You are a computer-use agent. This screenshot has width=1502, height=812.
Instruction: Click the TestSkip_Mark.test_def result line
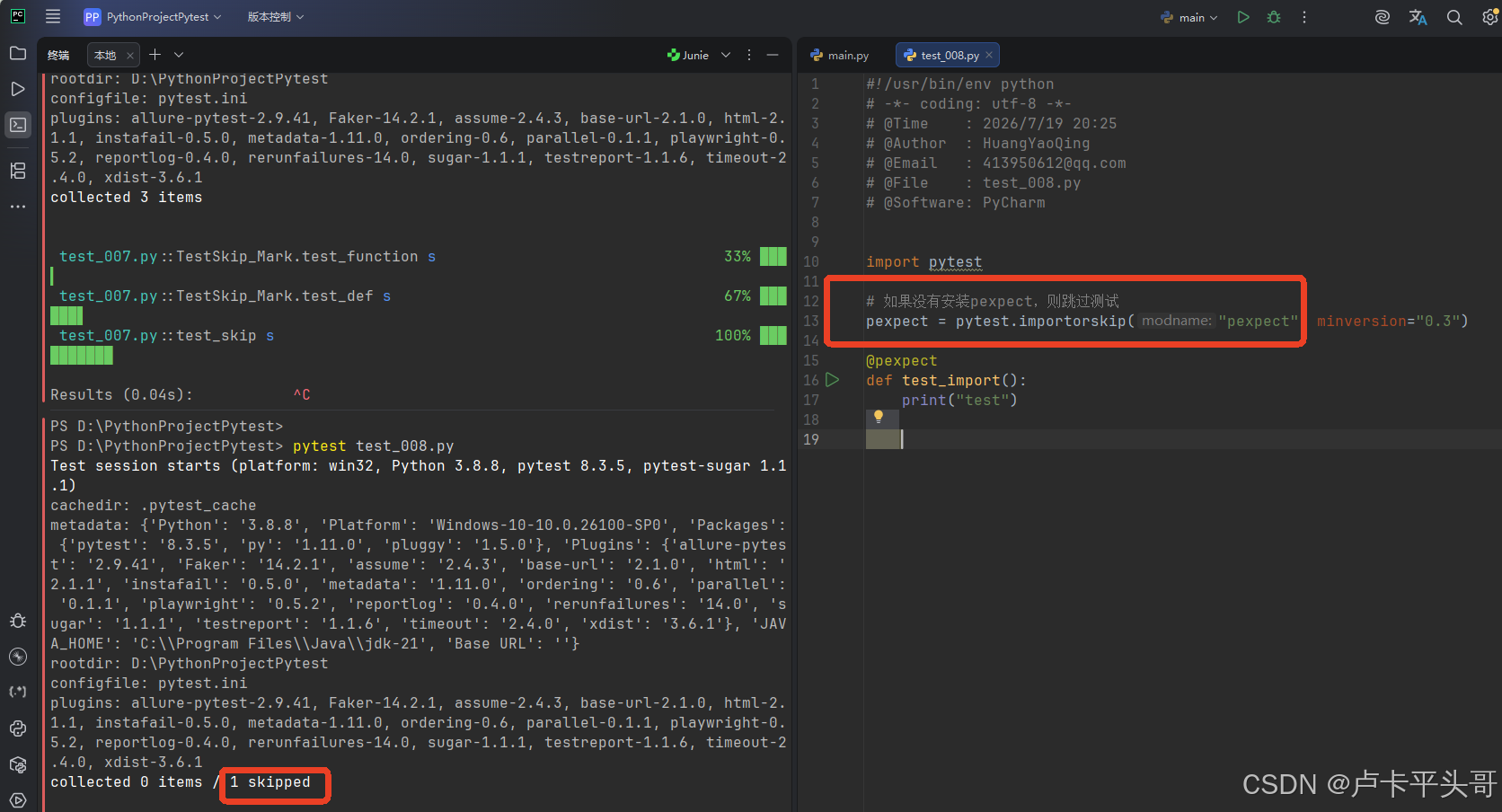(x=225, y=296)
